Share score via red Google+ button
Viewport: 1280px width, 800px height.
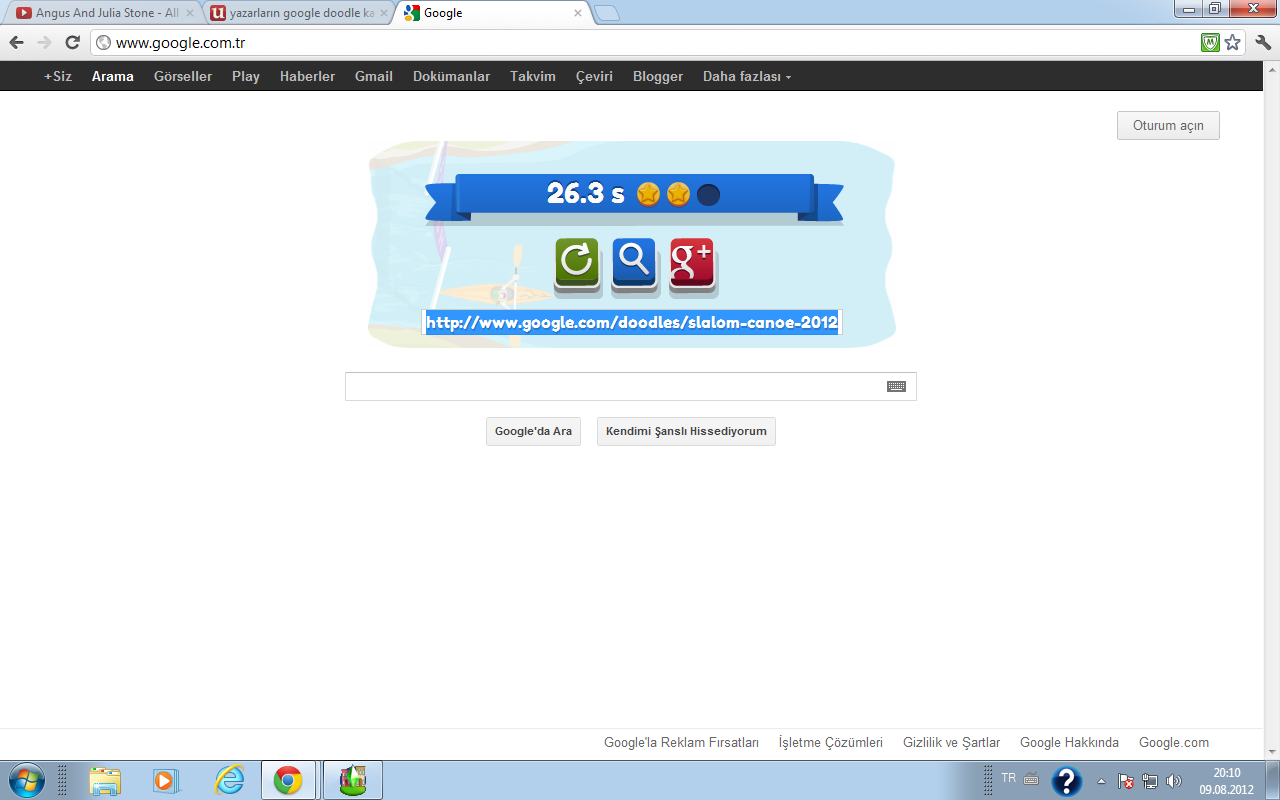692,263
